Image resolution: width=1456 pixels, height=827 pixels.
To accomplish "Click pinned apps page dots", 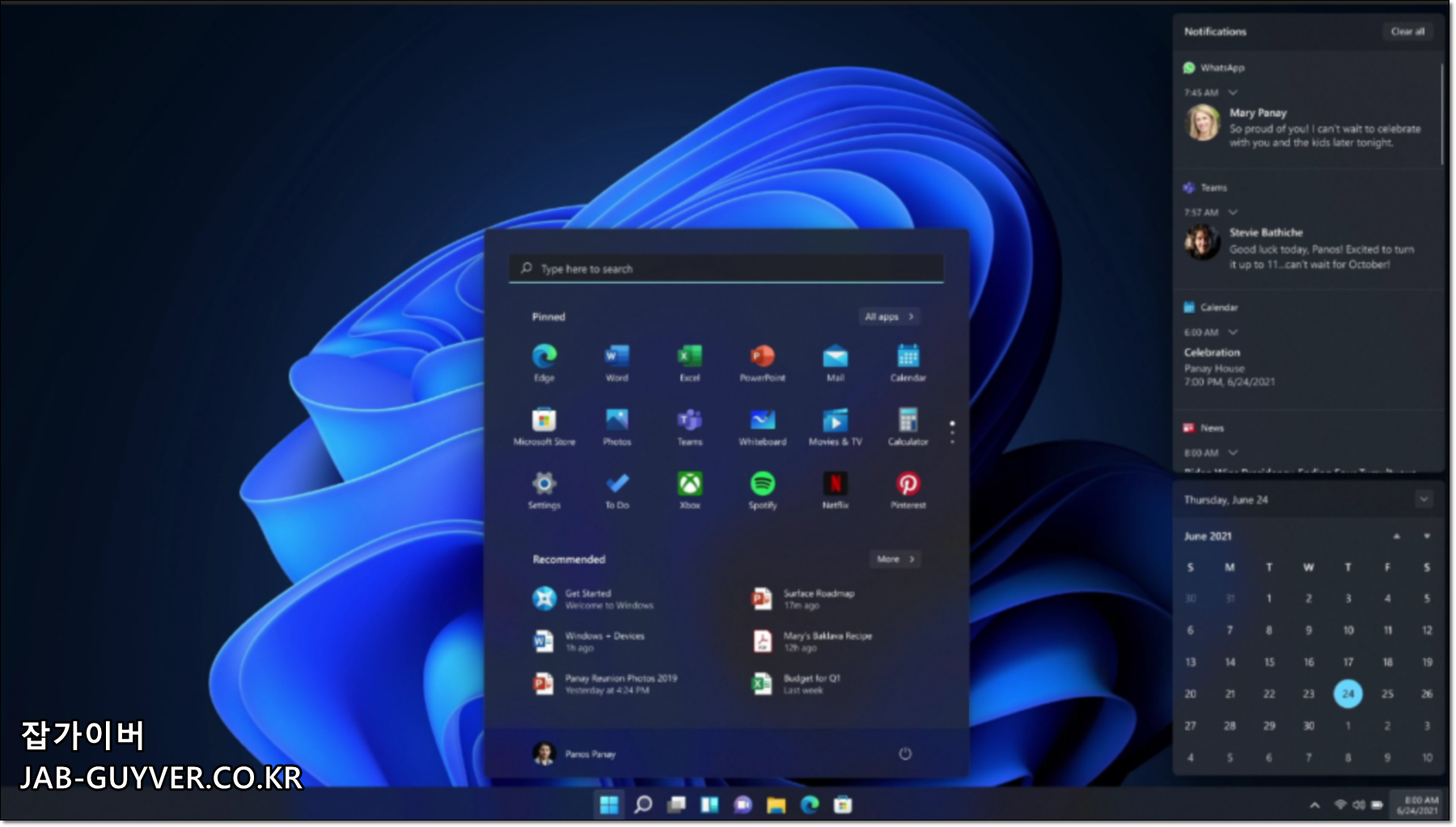I will tap(952, 432).
